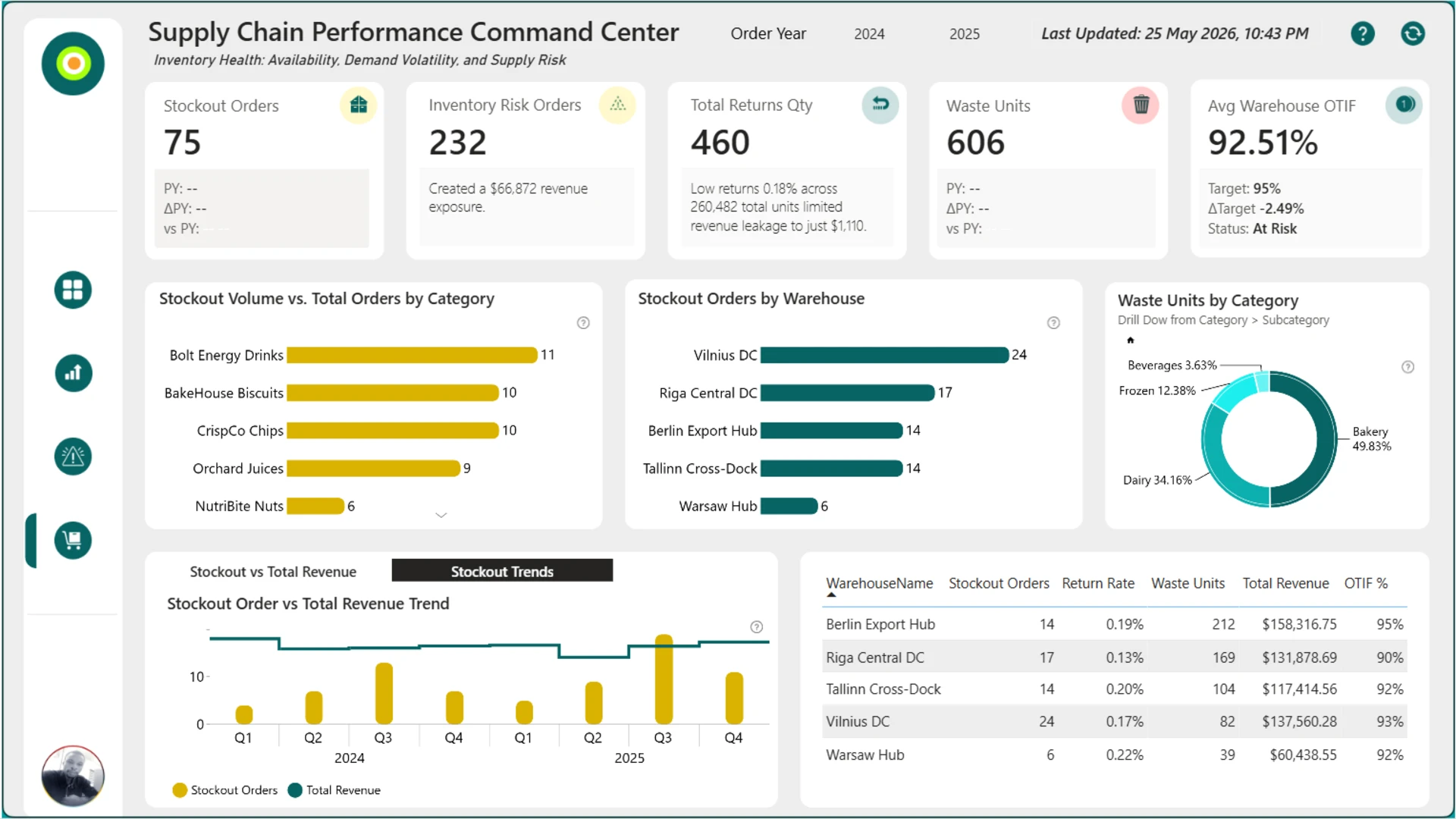The width and height of the screenshot is (1456, 819).
Task: Switch to Stockout vs Total Revenue tab
Action: click(273, 572)
